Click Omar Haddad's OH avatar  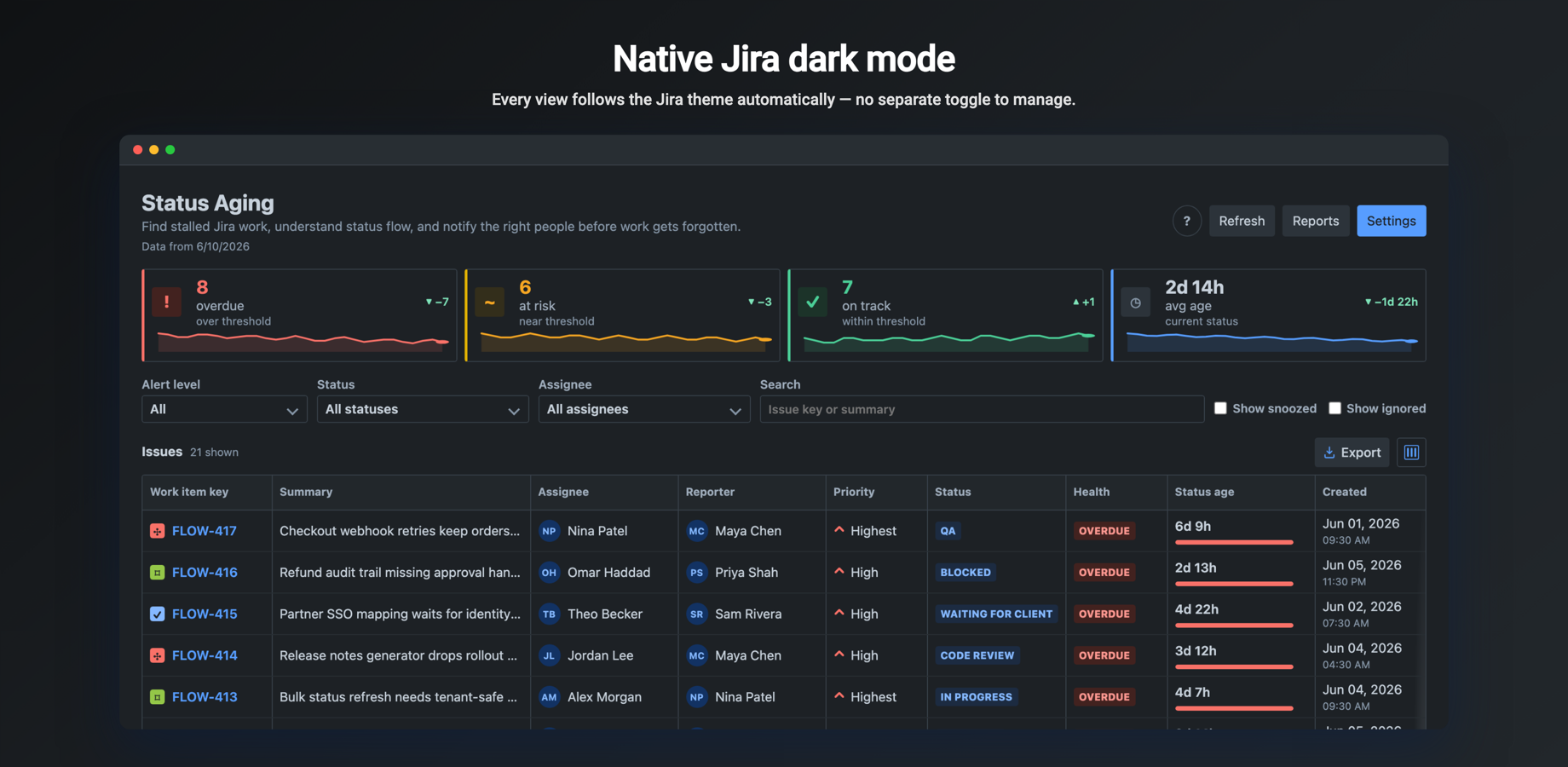(x=549, y=573)
